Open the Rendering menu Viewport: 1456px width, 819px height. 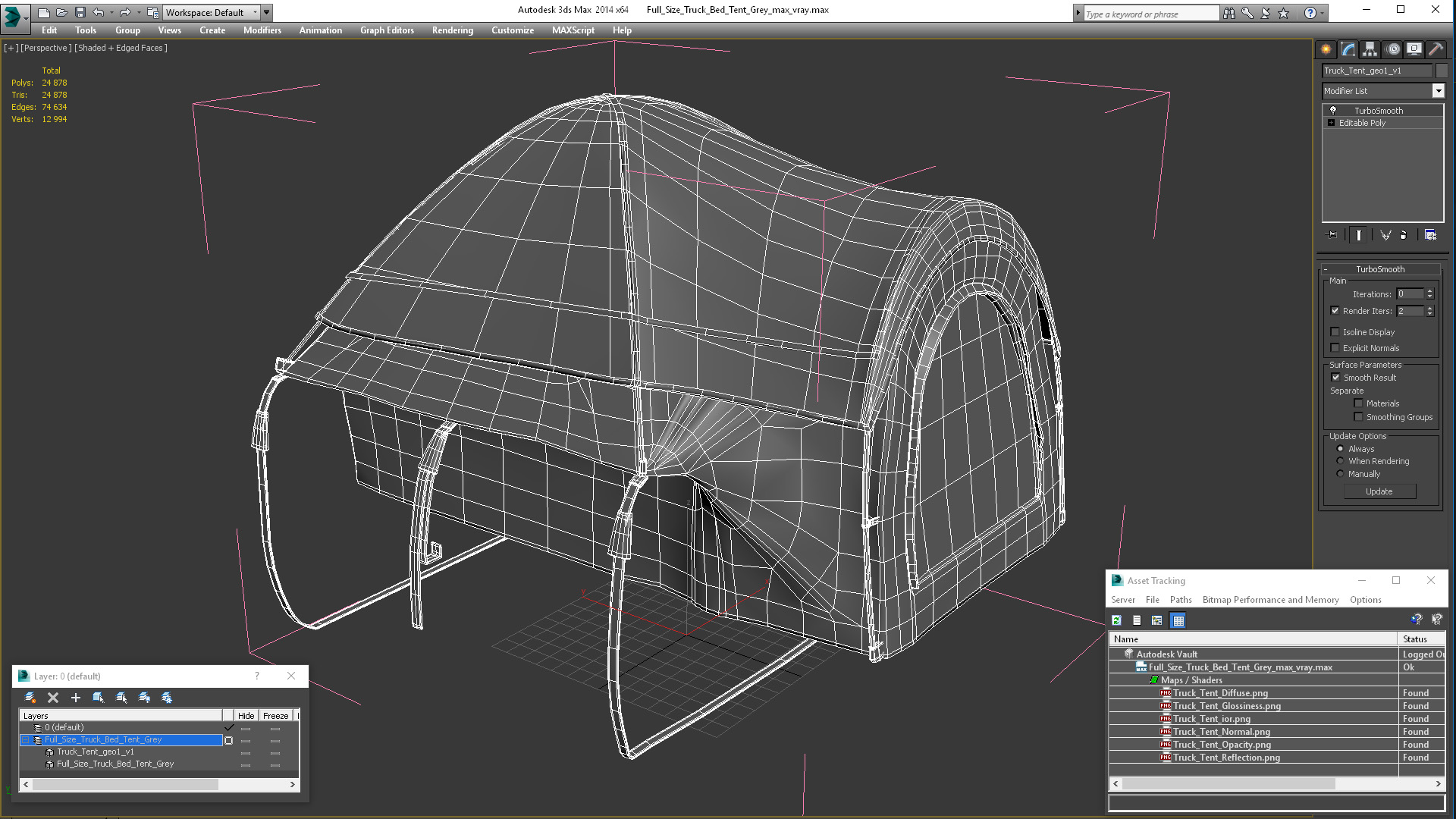coord(452,30)
